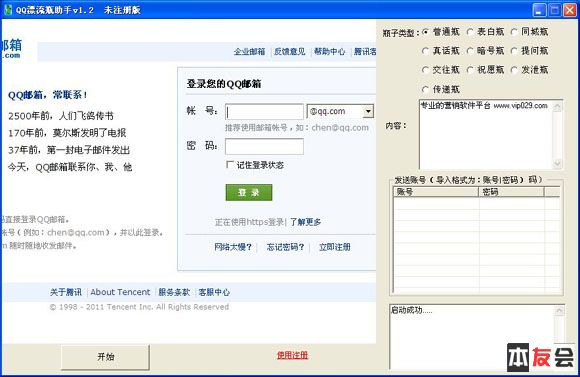Click inside the 内容 message text area
Viewport: 580px width, 377px height.
[x=485, y=135]
